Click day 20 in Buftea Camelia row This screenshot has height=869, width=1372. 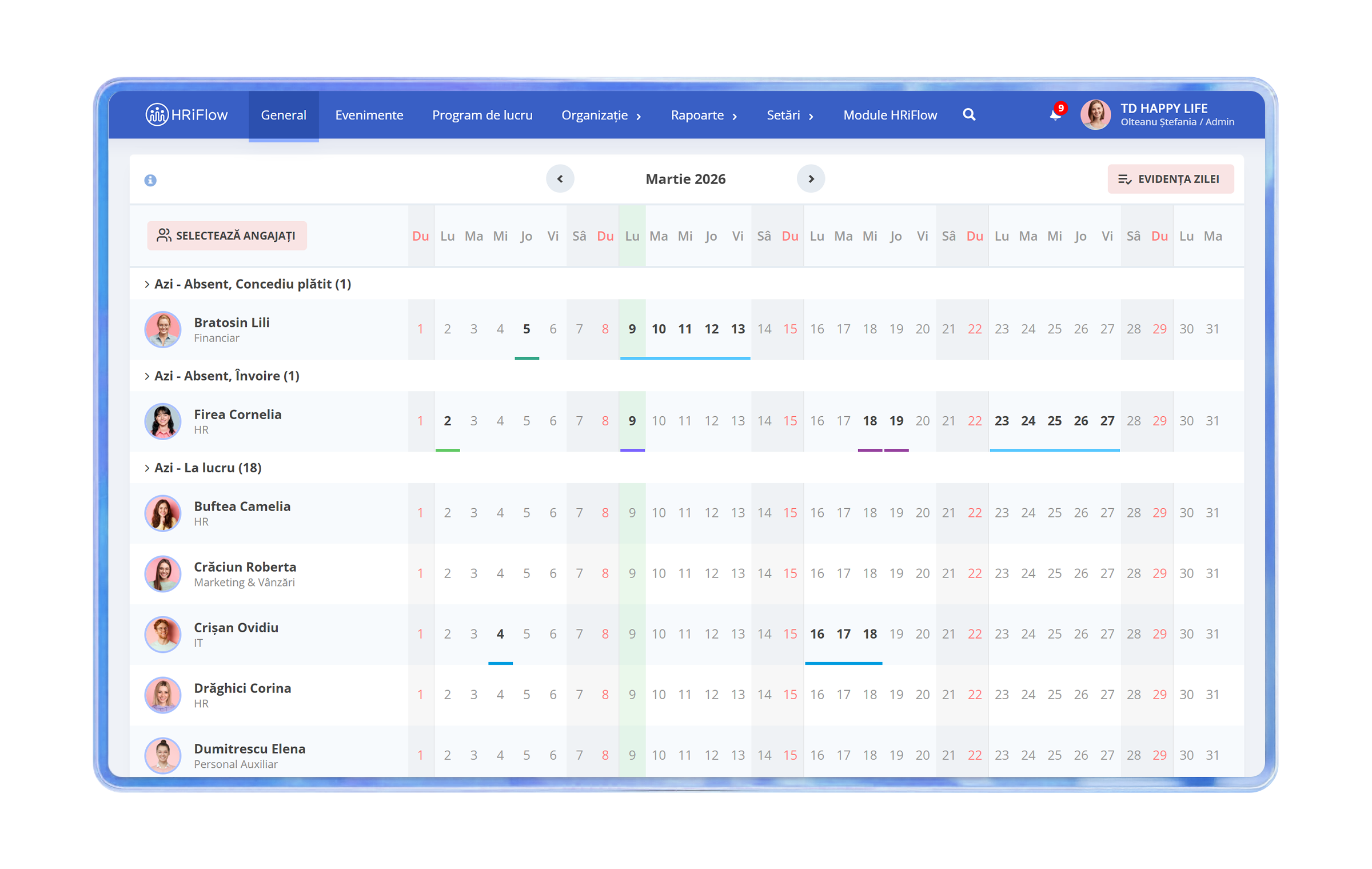(x=922, y=513)
